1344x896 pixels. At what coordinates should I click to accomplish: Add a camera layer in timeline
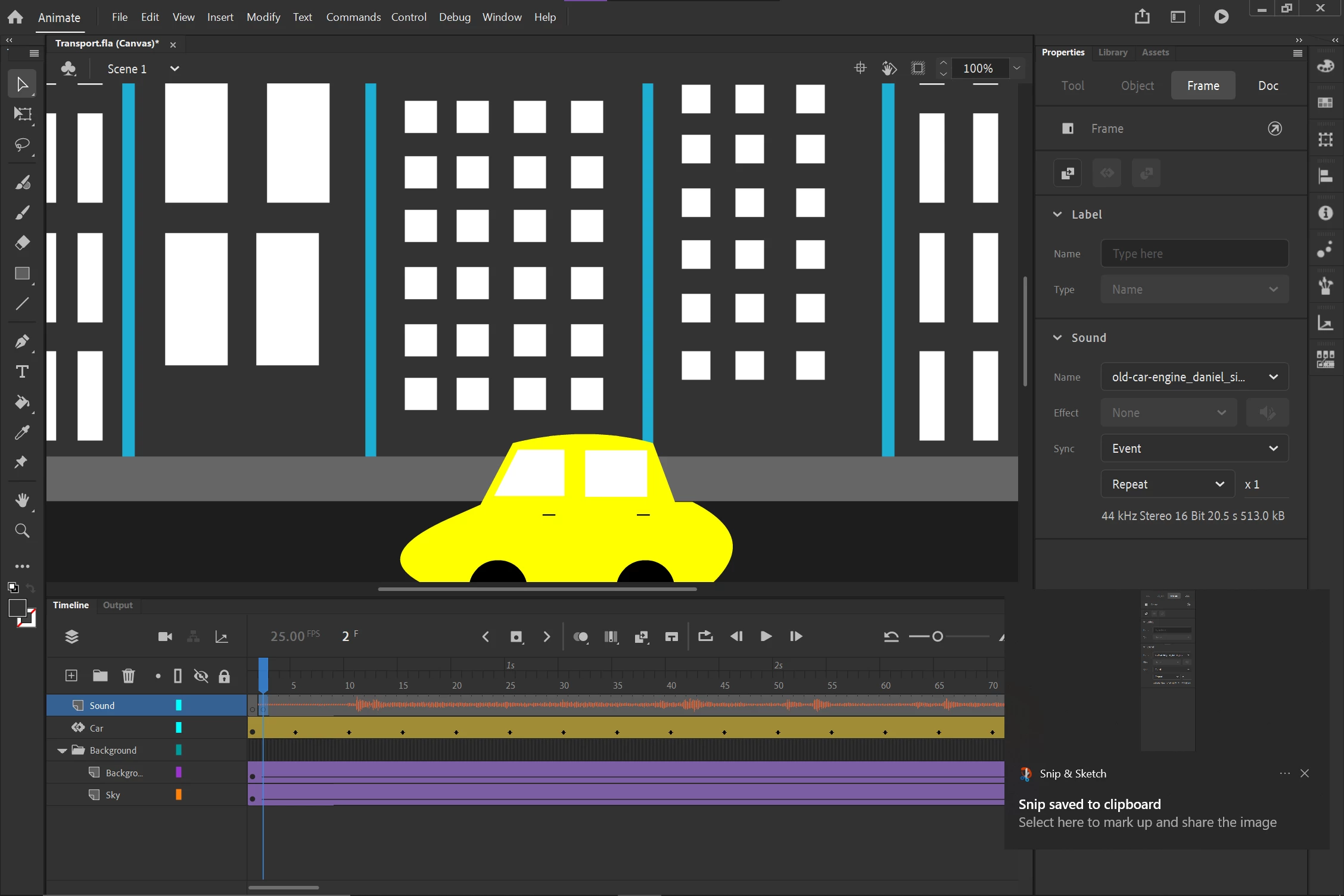pos(165,637)
